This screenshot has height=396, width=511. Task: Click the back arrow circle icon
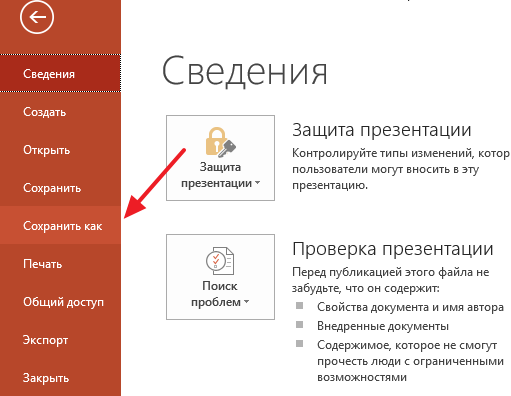pos(37,17)
